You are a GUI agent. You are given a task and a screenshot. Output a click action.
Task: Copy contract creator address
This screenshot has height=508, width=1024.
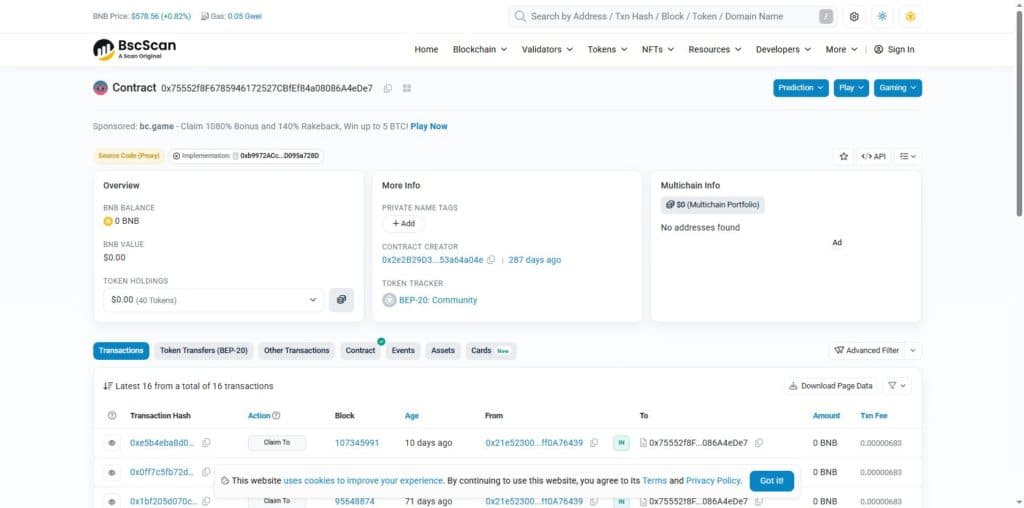[x=491, y=260]
